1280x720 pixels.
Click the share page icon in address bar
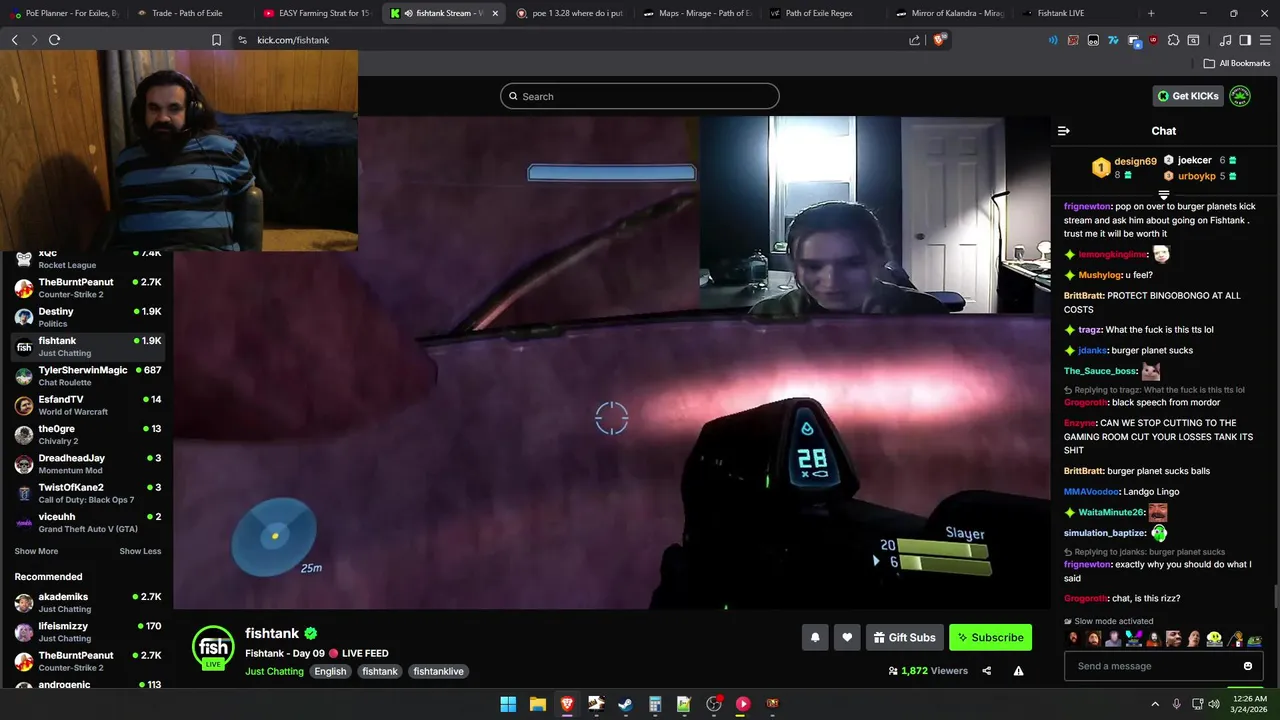[x=914, y=40]
